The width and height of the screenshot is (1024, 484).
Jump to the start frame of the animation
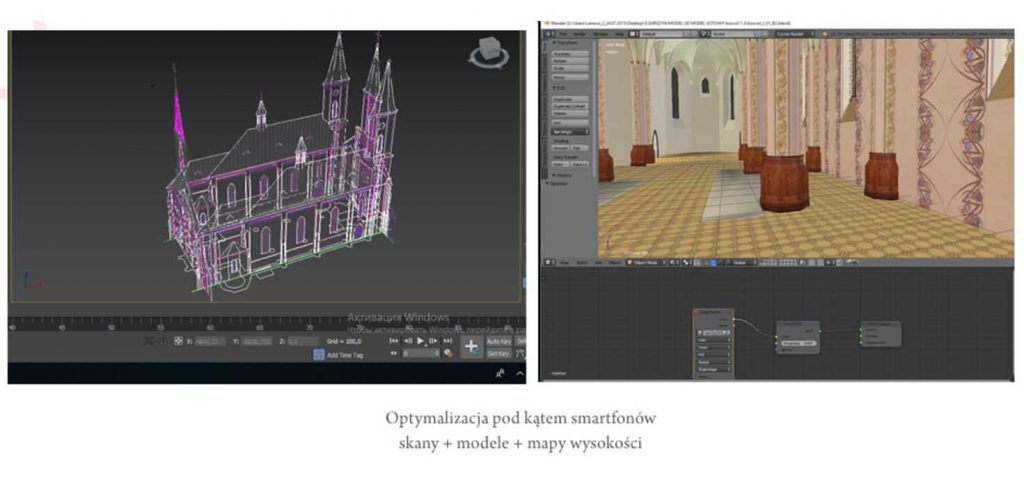(x=395, y=341)
